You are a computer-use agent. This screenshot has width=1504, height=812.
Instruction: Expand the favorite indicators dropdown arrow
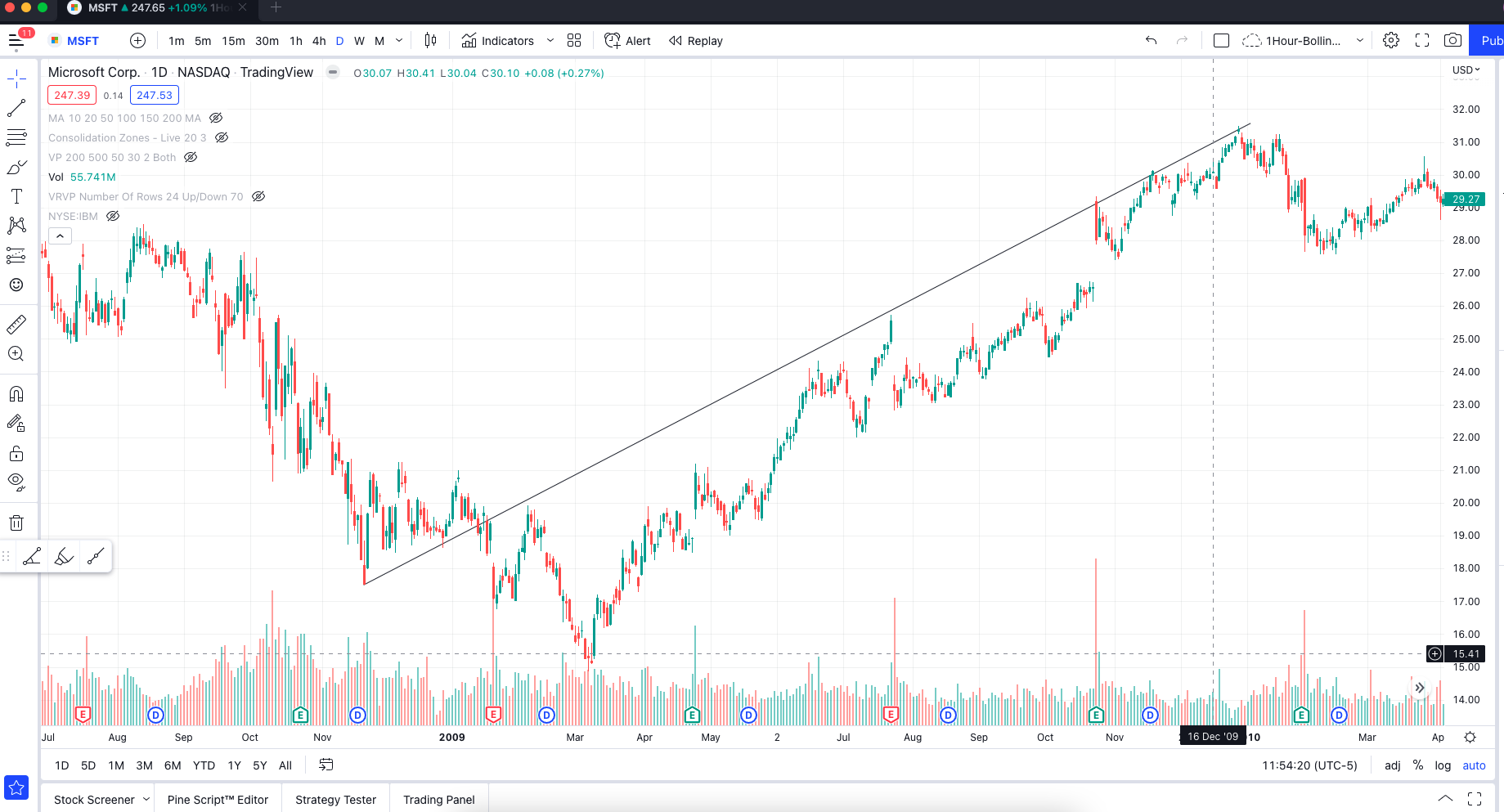coord(550,40)
